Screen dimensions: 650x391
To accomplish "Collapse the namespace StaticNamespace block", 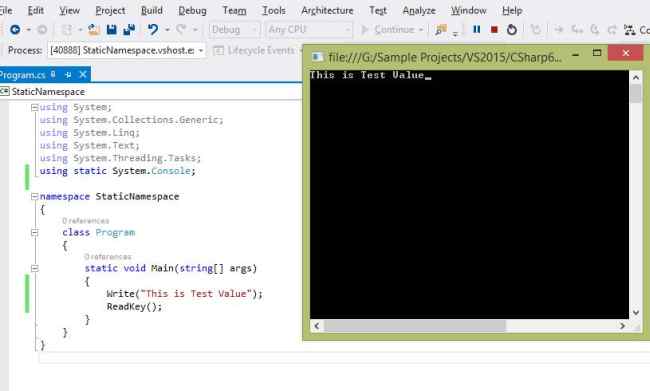I will pyautogui.click(x=35, y=197).
